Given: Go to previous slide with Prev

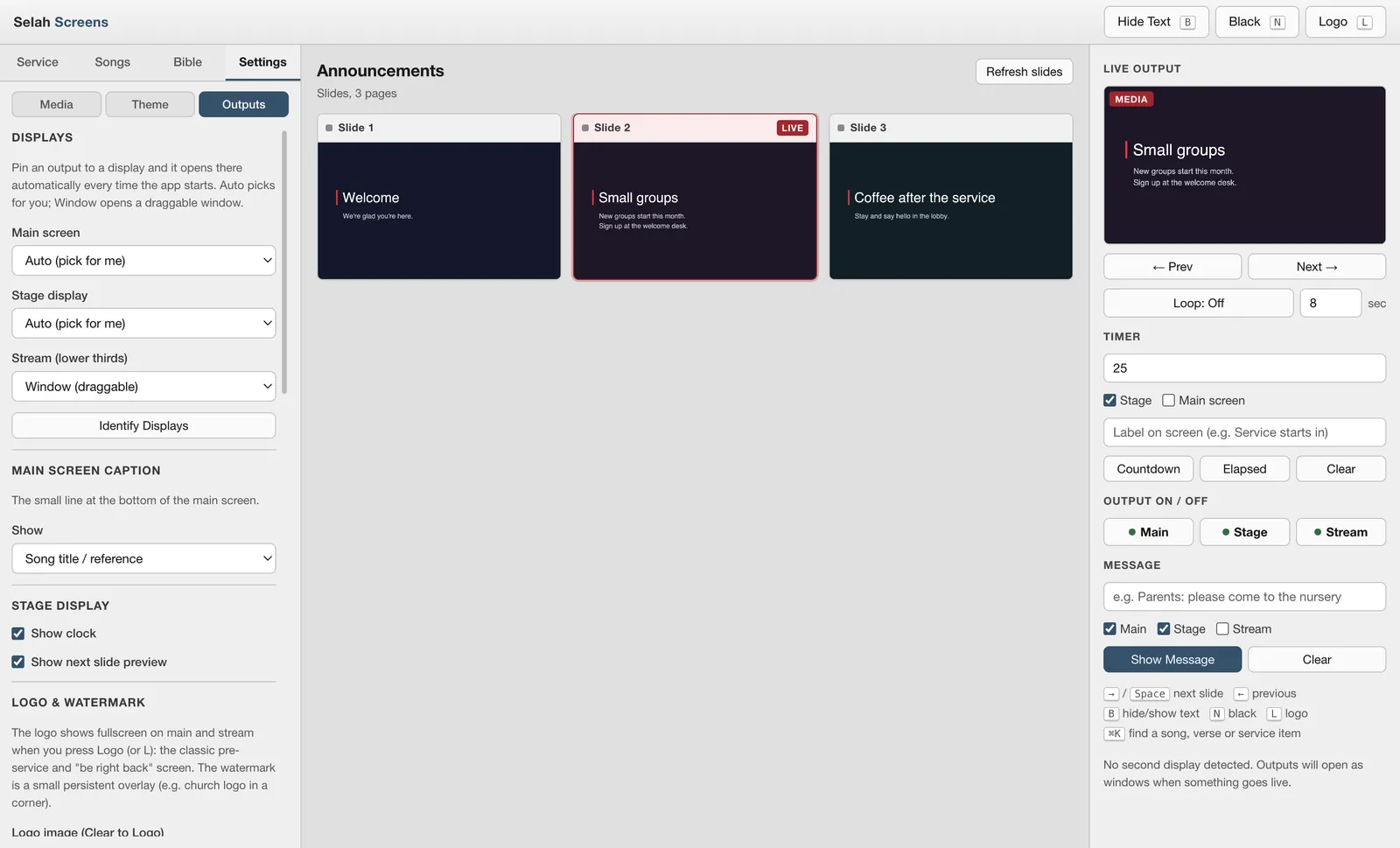Looking at the screenshot, I should (1172, 267).
